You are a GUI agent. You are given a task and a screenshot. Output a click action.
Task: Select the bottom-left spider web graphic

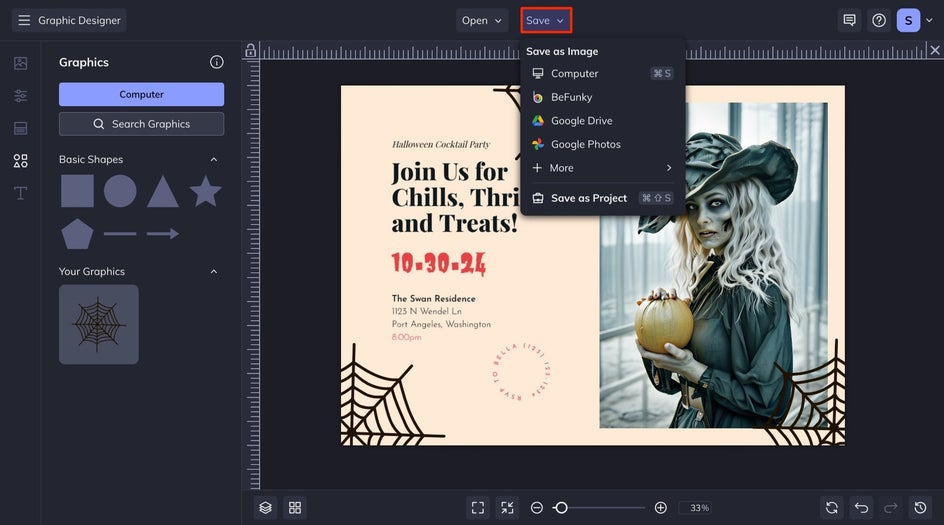(x=393, y=395)
